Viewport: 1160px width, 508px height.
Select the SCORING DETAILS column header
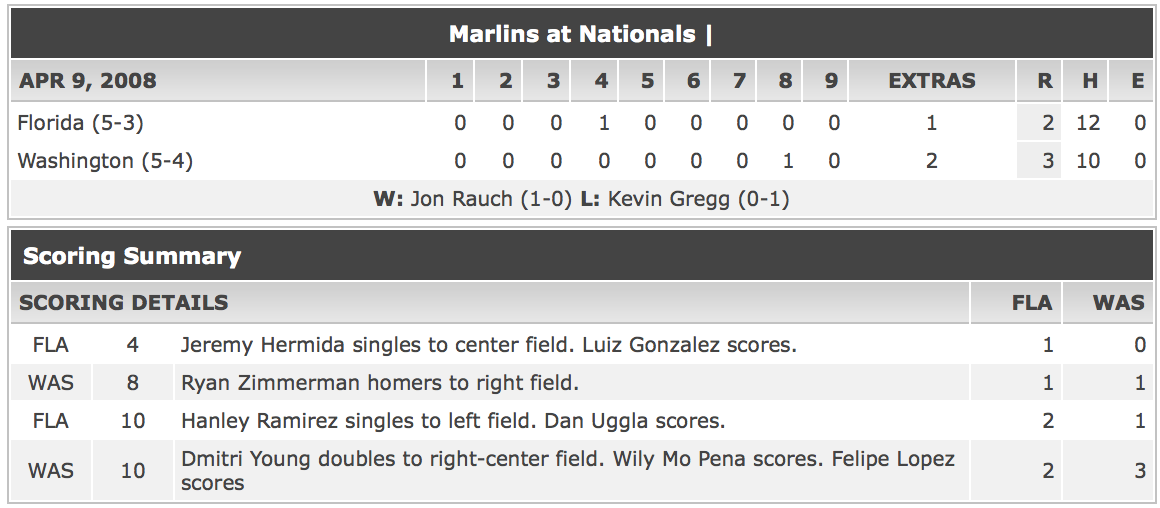tap(124, 302)
